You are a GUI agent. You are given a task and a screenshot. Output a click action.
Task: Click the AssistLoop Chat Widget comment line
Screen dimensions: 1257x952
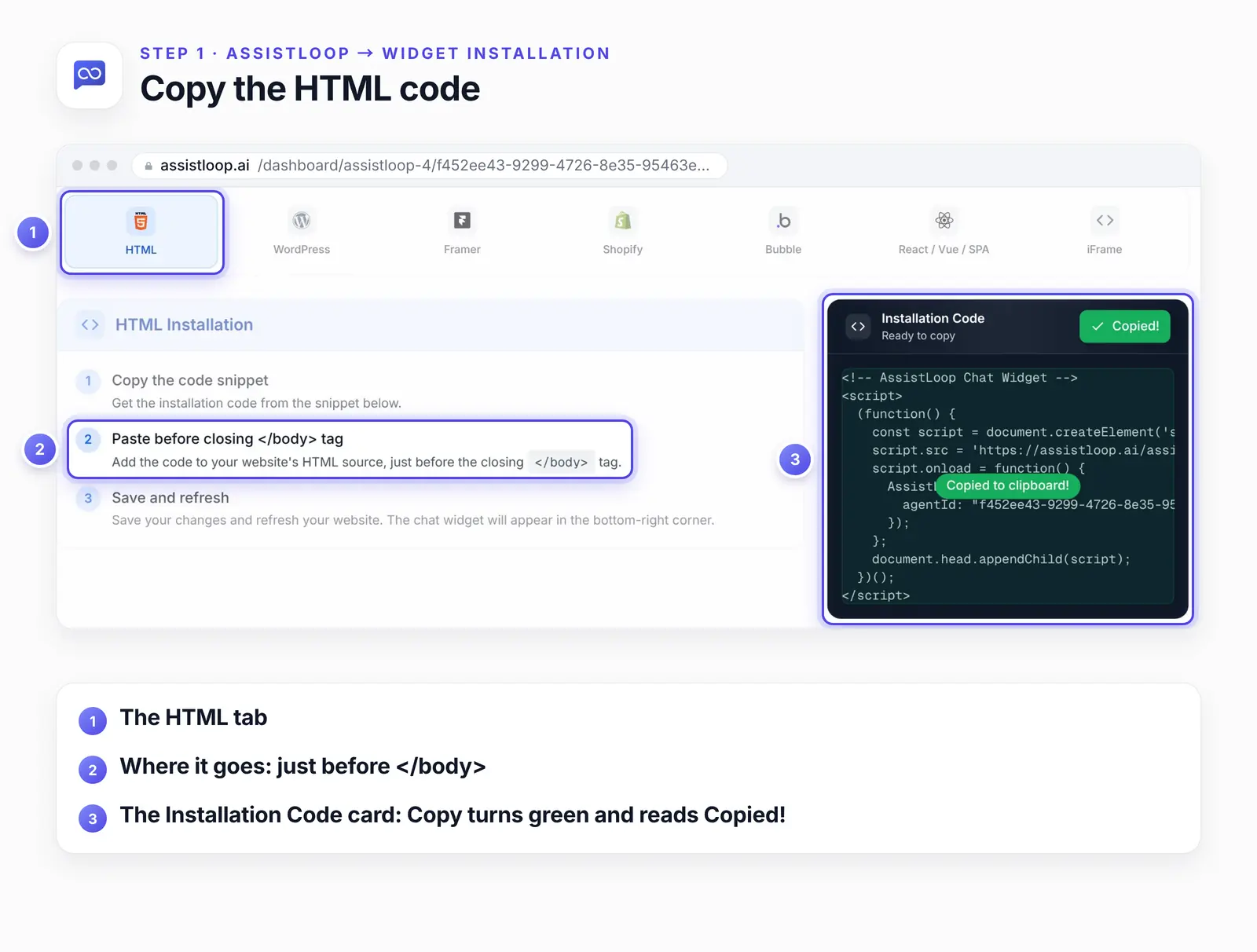click(x=959, y=378)
